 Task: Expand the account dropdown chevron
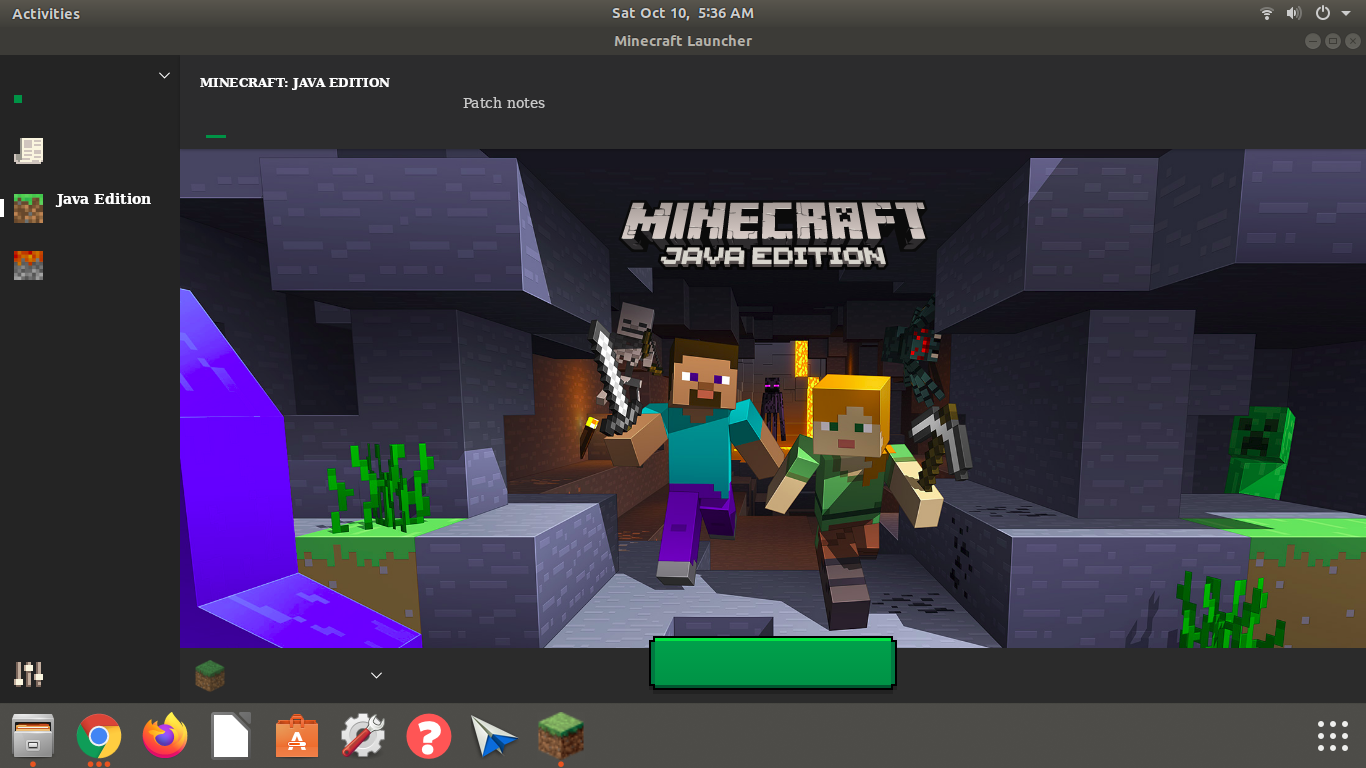point(165,76)
